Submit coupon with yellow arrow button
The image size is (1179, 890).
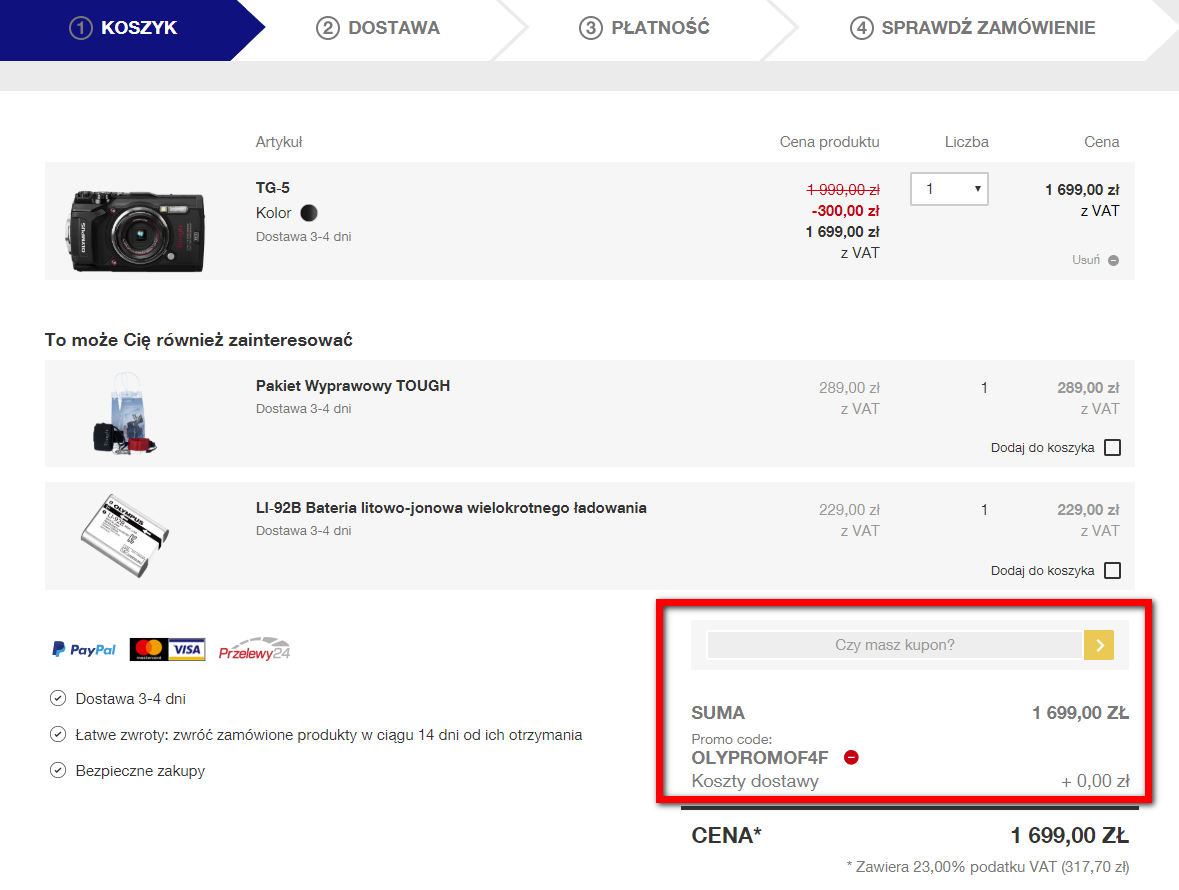click(1098, 645)
